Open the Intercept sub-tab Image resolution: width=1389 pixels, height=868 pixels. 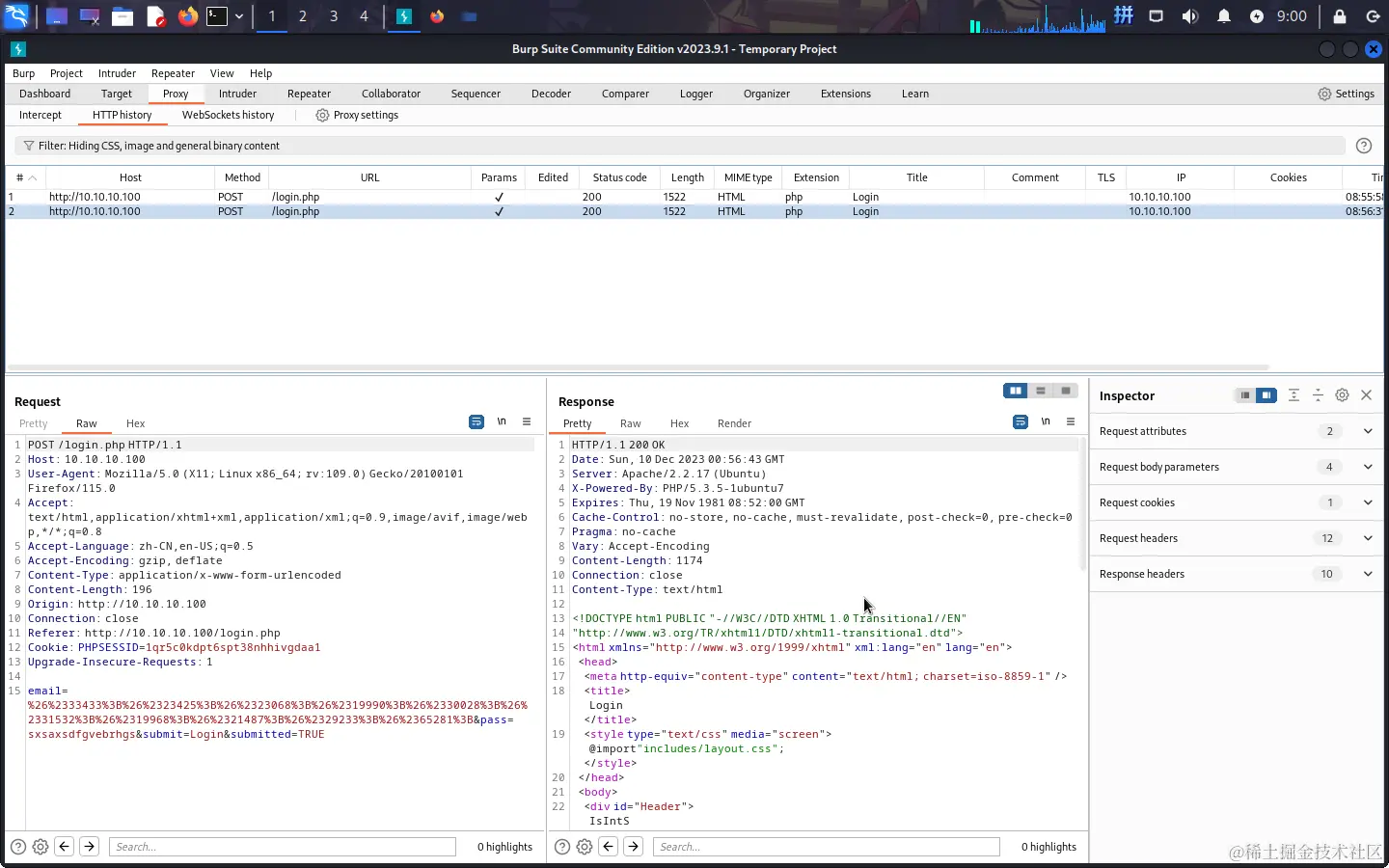[x=41, y=115]
